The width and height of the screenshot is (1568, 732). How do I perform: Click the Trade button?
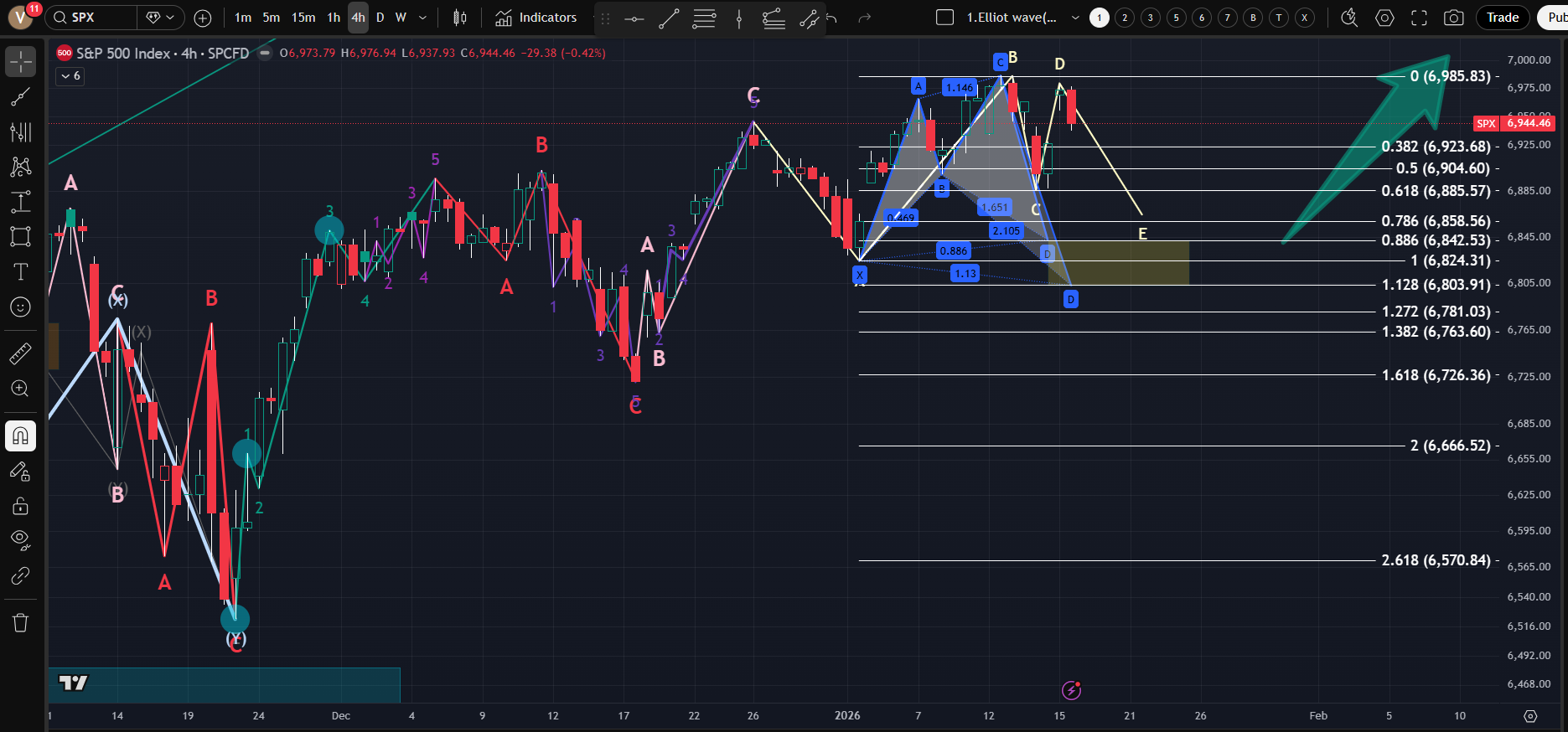pos(1502,18)
